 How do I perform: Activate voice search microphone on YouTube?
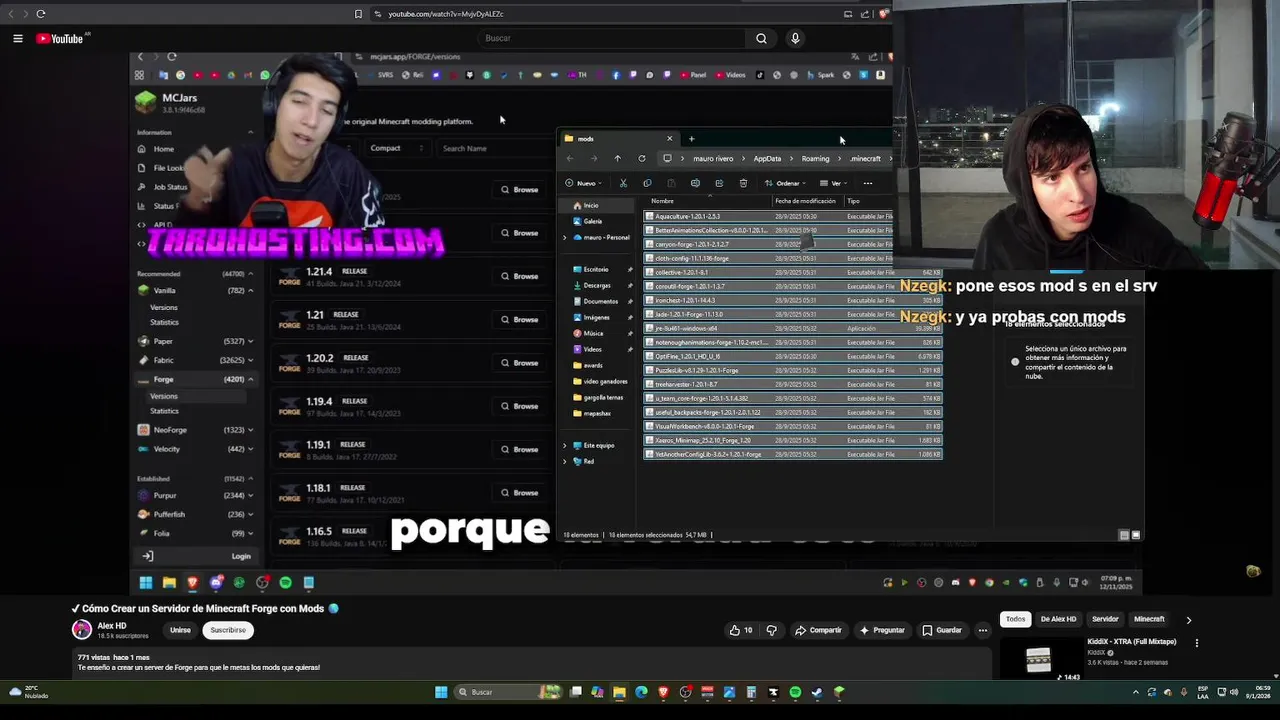[795, 38]
